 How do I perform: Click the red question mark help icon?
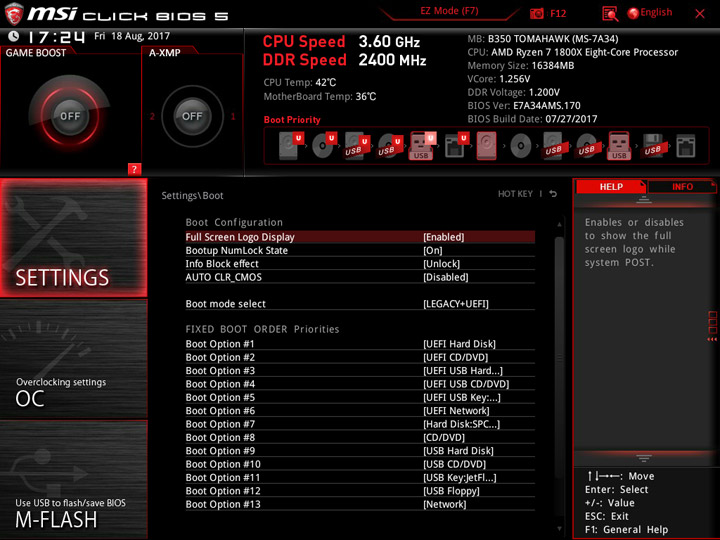pyautogui.click(x=134, y=169)
